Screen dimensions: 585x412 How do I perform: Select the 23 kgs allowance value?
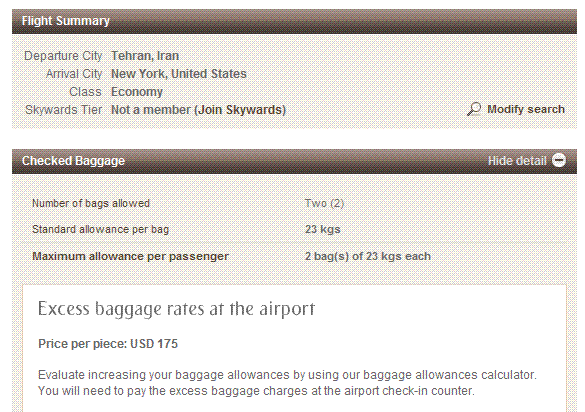(322, 229)
